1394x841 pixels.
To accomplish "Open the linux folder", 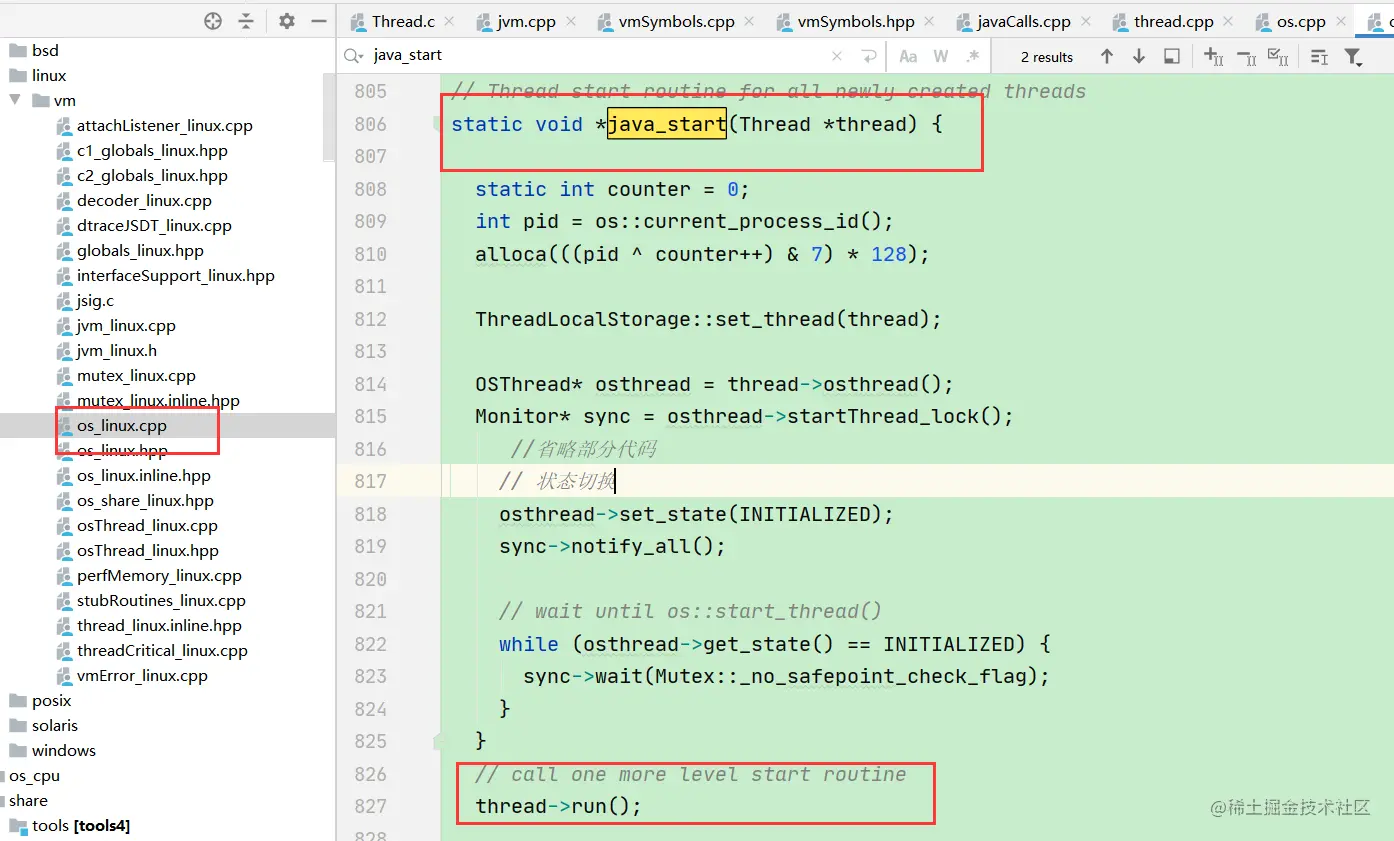I will [x=49, y=75].
